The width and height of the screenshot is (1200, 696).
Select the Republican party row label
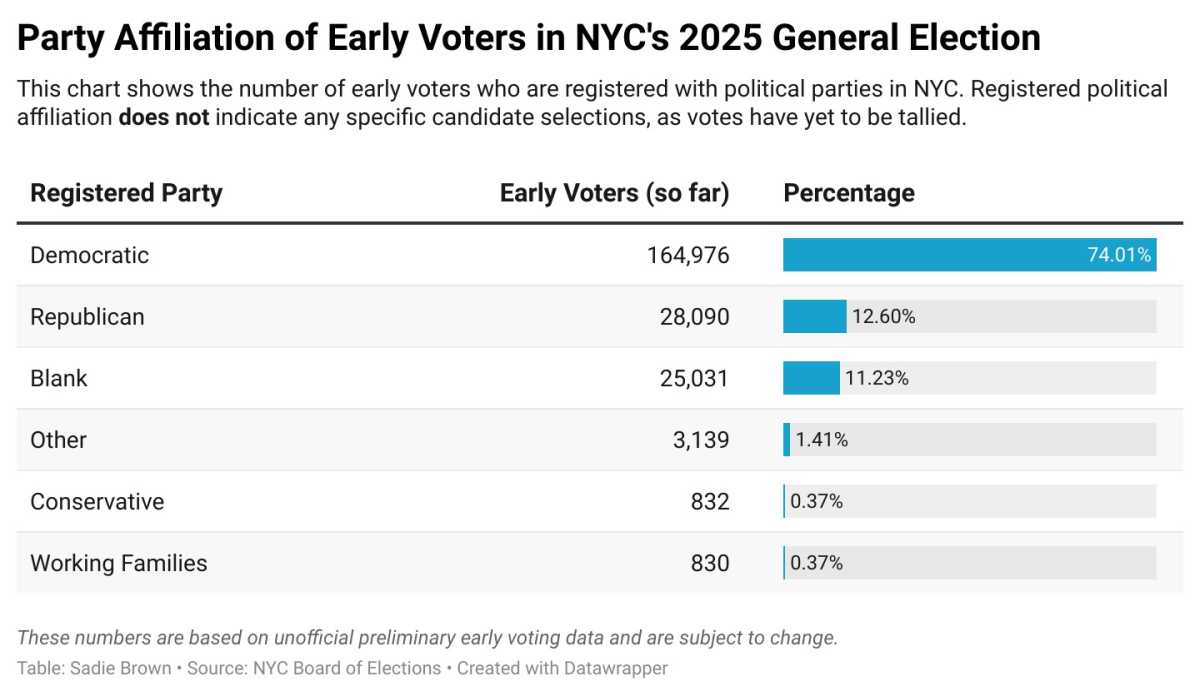click(x=87, y=317)
